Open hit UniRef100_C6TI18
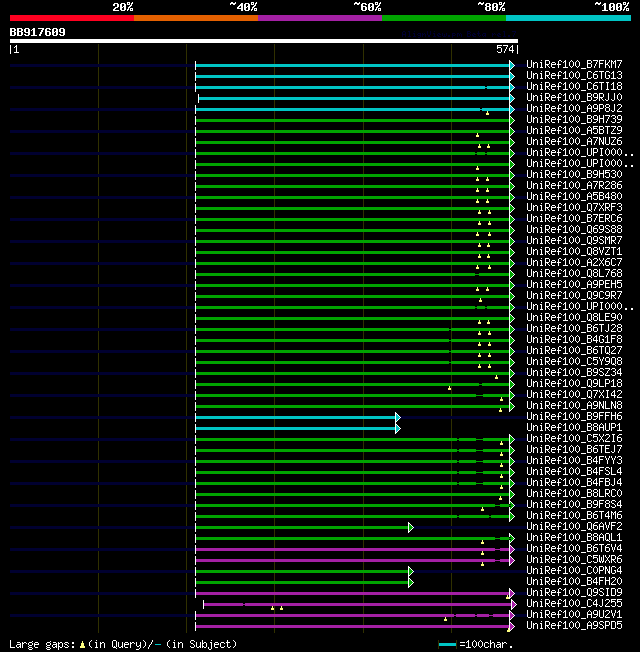The image size is (640, 652). 574,86
